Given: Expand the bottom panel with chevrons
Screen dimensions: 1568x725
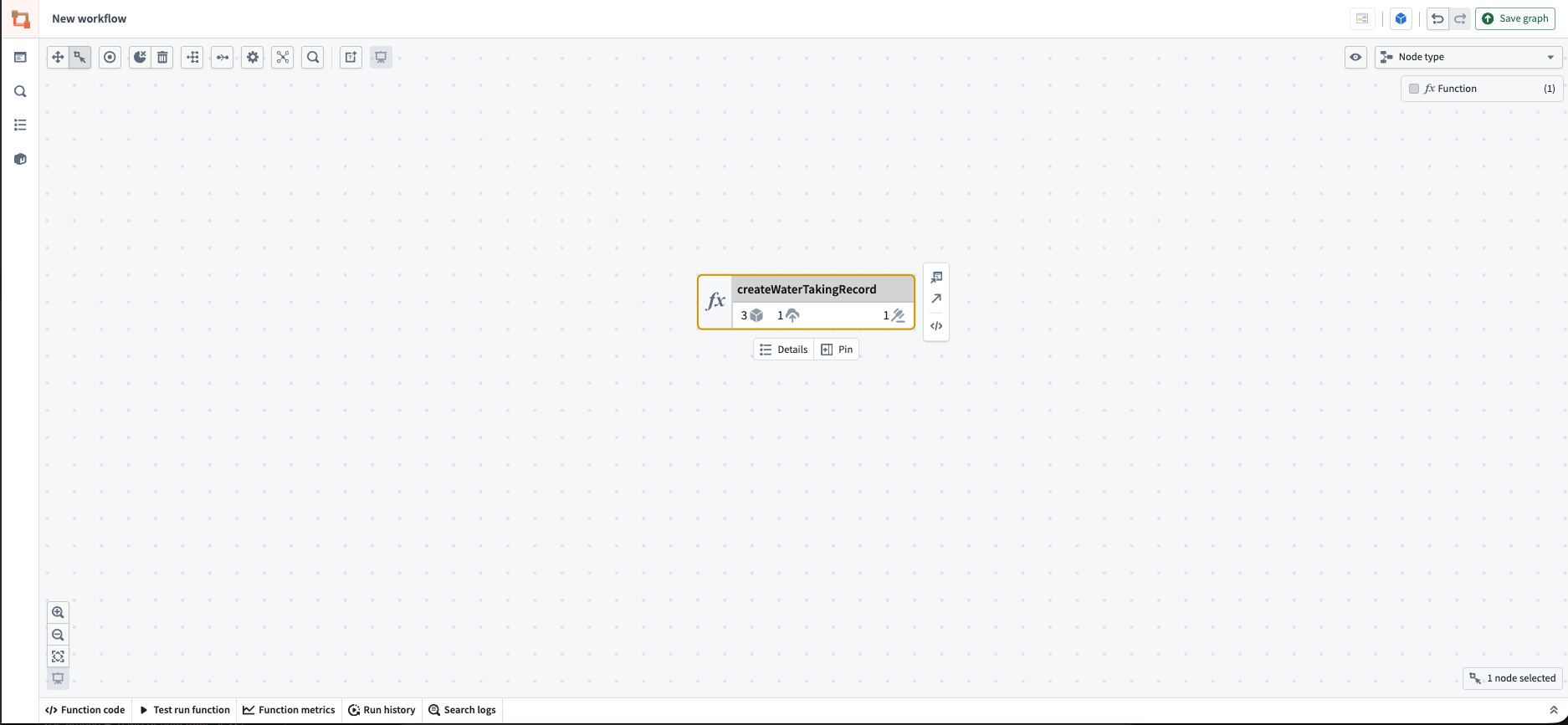Looking at the screenshot, I should [x=1554, y=710].
